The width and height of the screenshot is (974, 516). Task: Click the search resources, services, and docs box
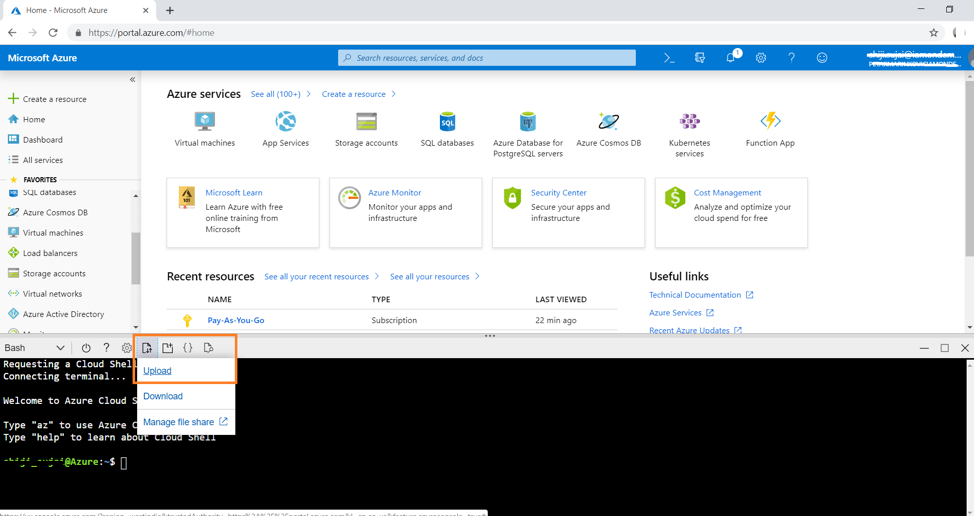pyautogui.click(x=487, y=58)
